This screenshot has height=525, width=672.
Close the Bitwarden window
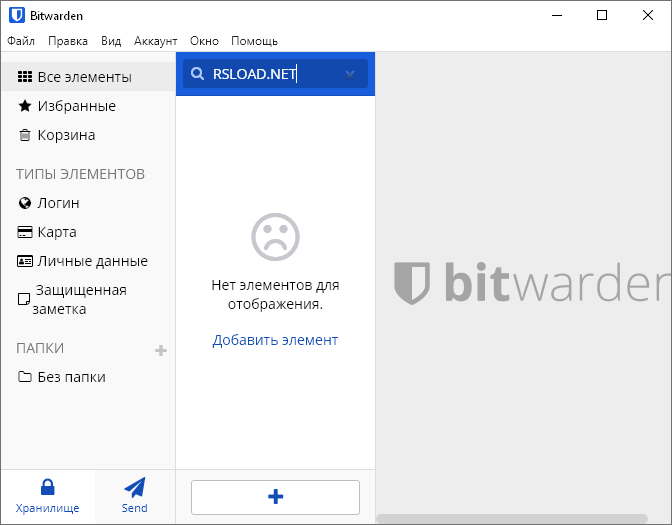[648, 15]
